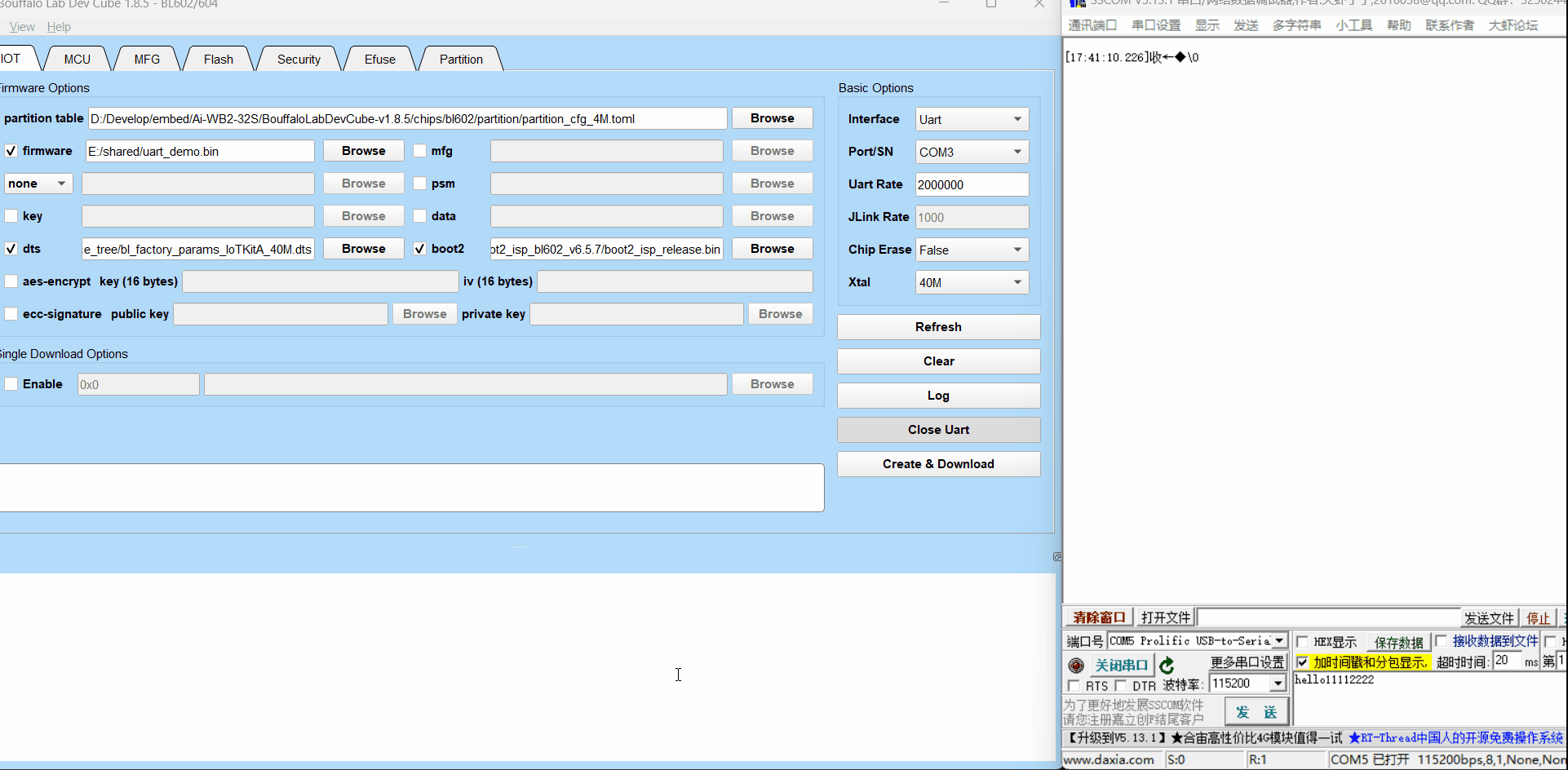
Task: Click the 保存数据 button
Action: 1398,643
